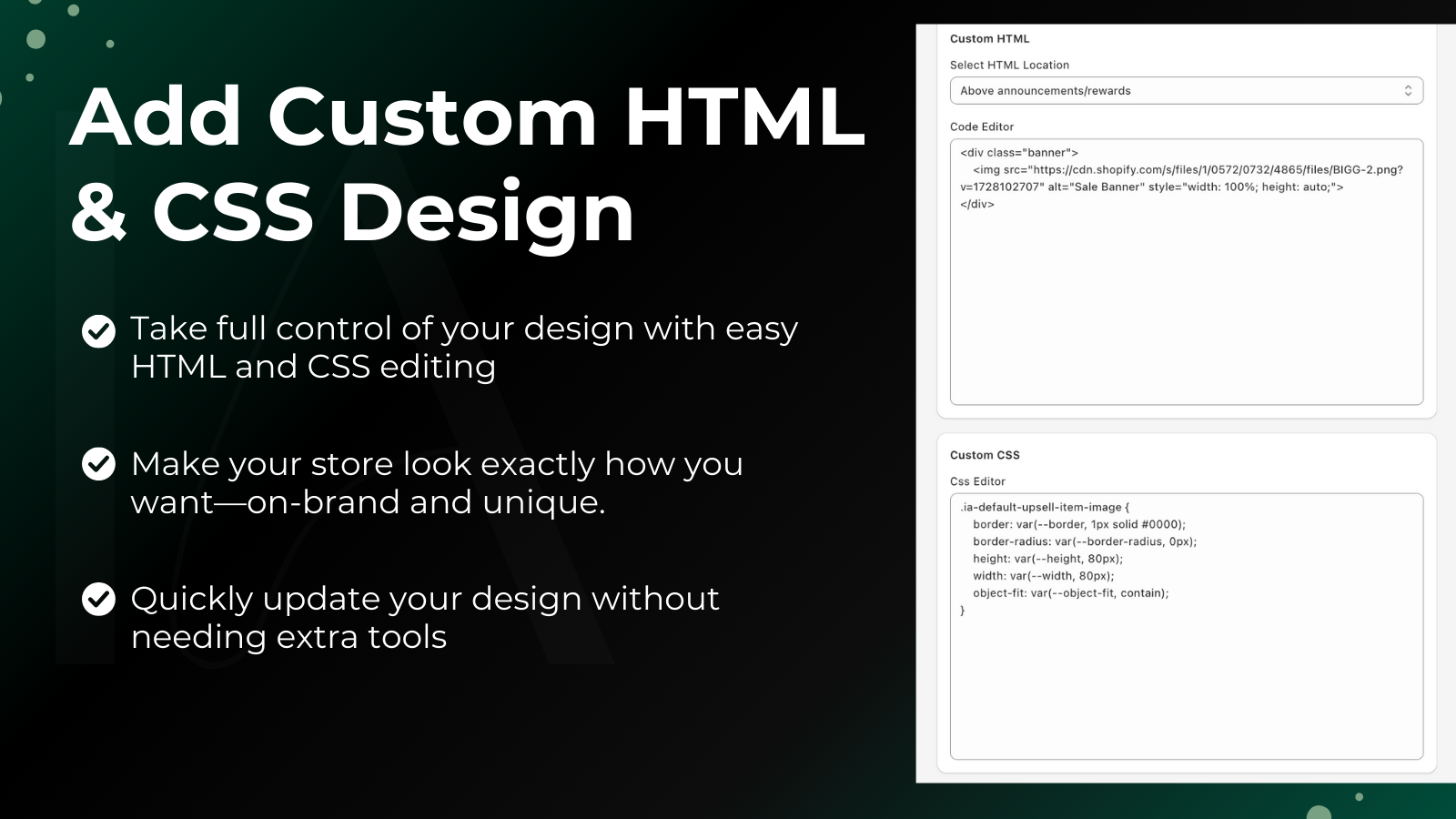The height and width of the screenshot is (819, 1456).
Task: Click the 'Code Editor' label
Action: 981,126
